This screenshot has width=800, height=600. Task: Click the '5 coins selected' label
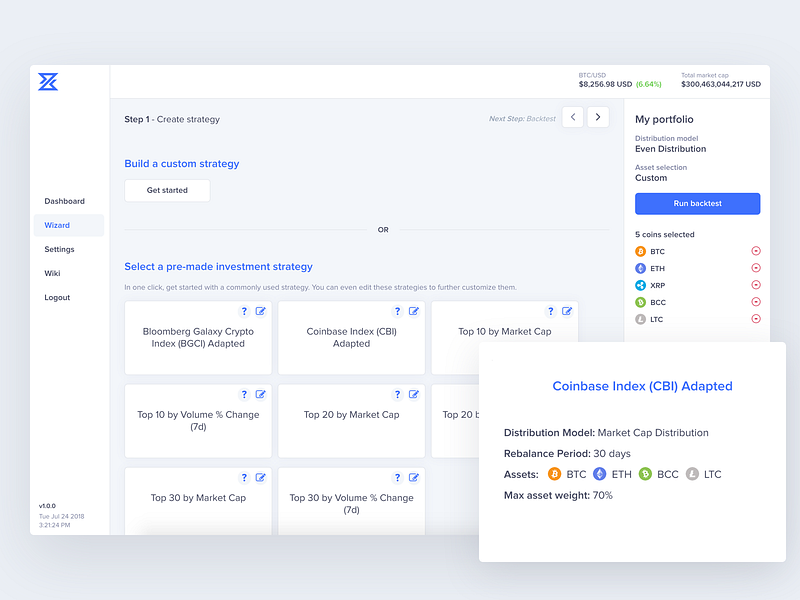[664, 235]
